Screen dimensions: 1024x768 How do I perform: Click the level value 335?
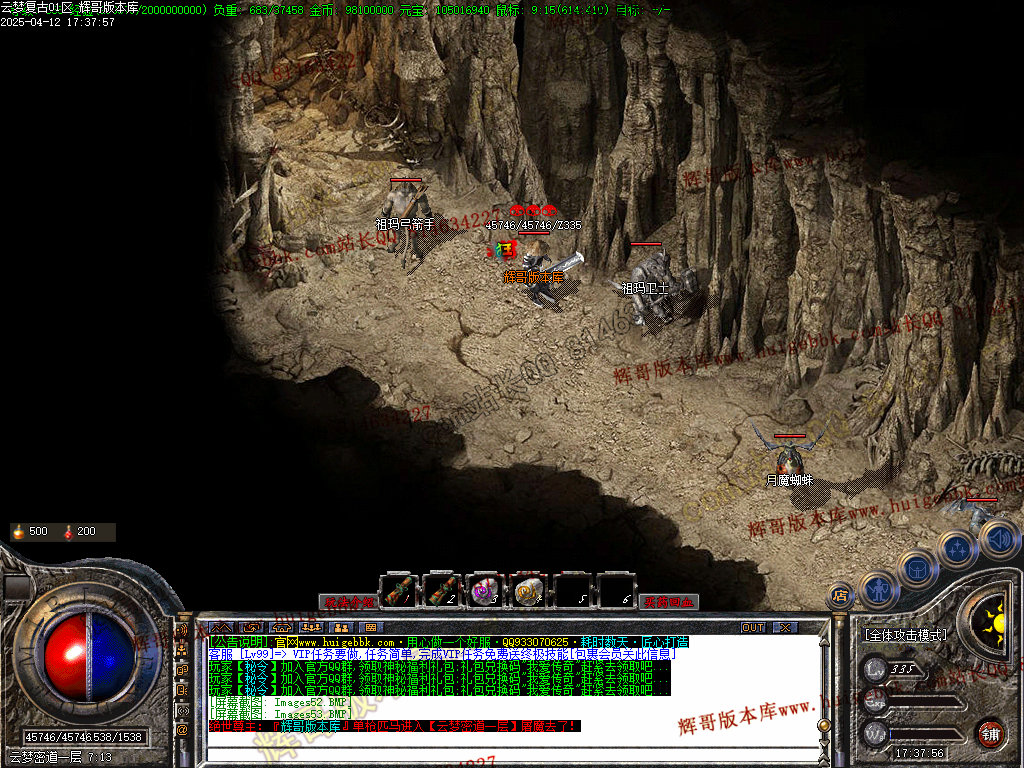902,669
